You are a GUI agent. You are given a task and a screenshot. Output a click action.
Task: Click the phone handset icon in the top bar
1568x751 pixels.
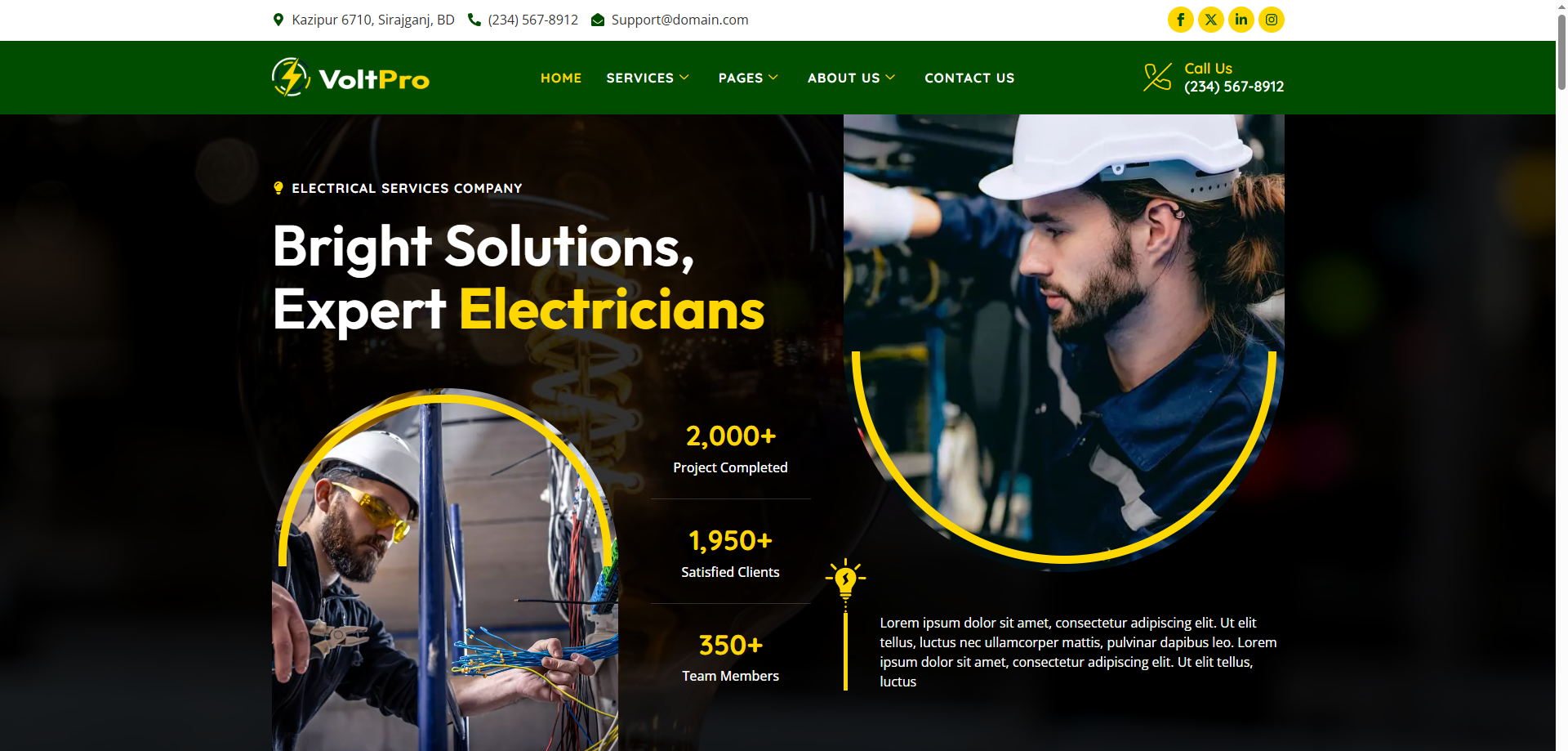[475, 19]
